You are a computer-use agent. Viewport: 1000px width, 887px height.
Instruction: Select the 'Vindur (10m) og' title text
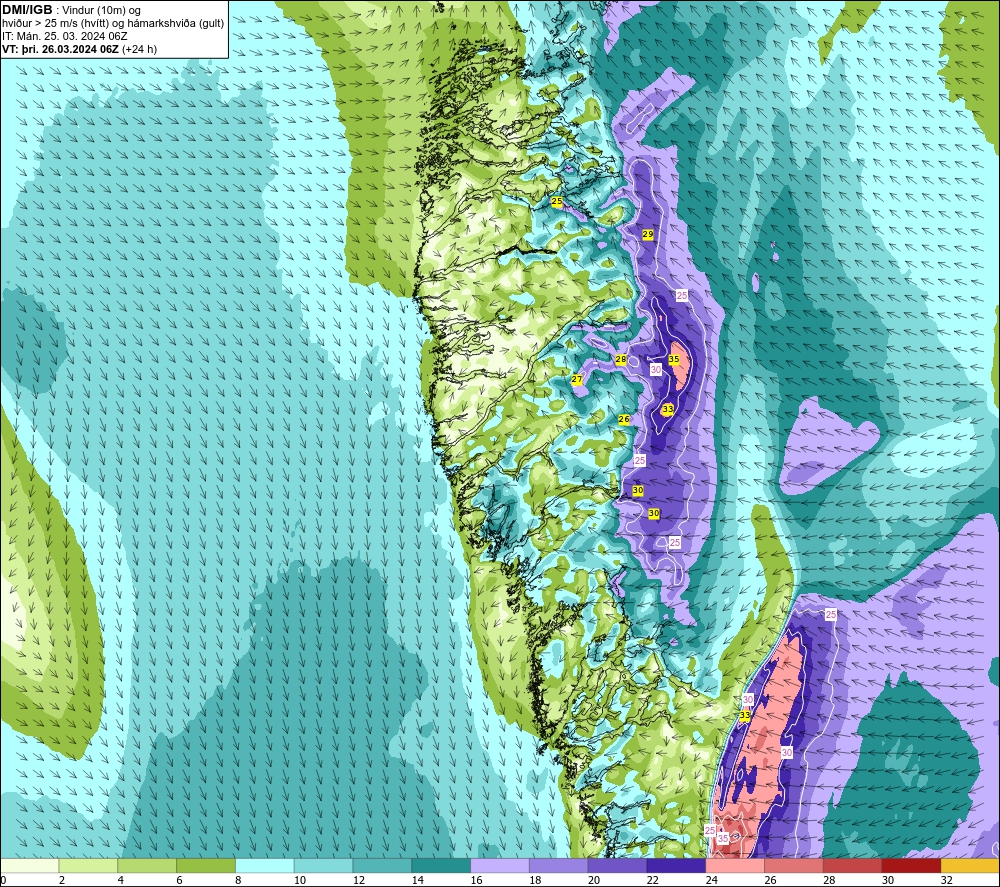coord(103,11)
